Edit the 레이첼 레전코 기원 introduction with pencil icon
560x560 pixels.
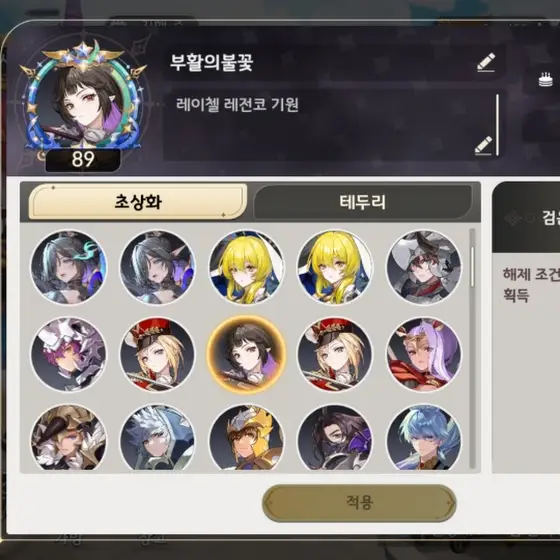coord(484,146)
